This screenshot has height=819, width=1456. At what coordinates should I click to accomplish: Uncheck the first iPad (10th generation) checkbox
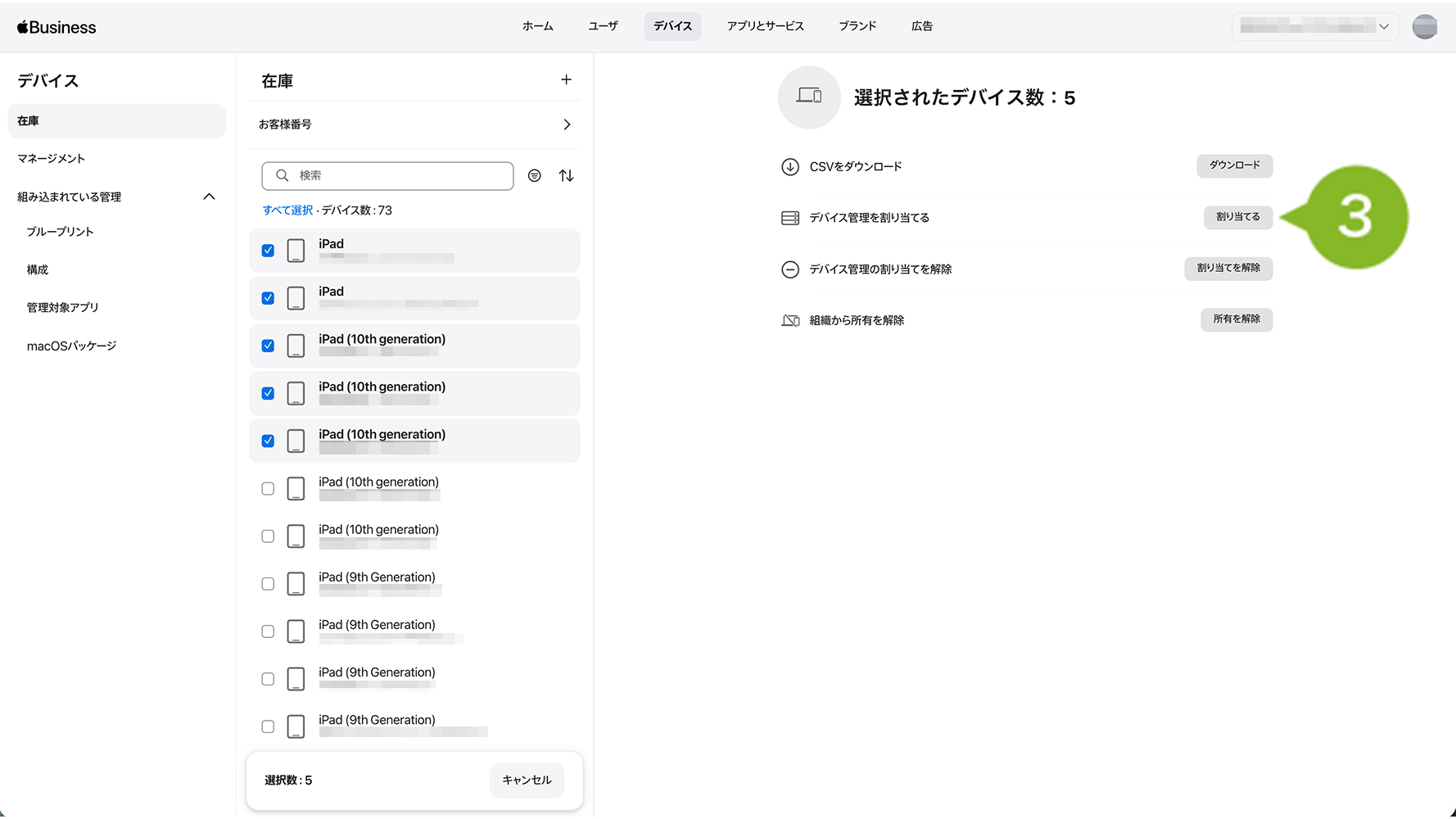point(268,346)
